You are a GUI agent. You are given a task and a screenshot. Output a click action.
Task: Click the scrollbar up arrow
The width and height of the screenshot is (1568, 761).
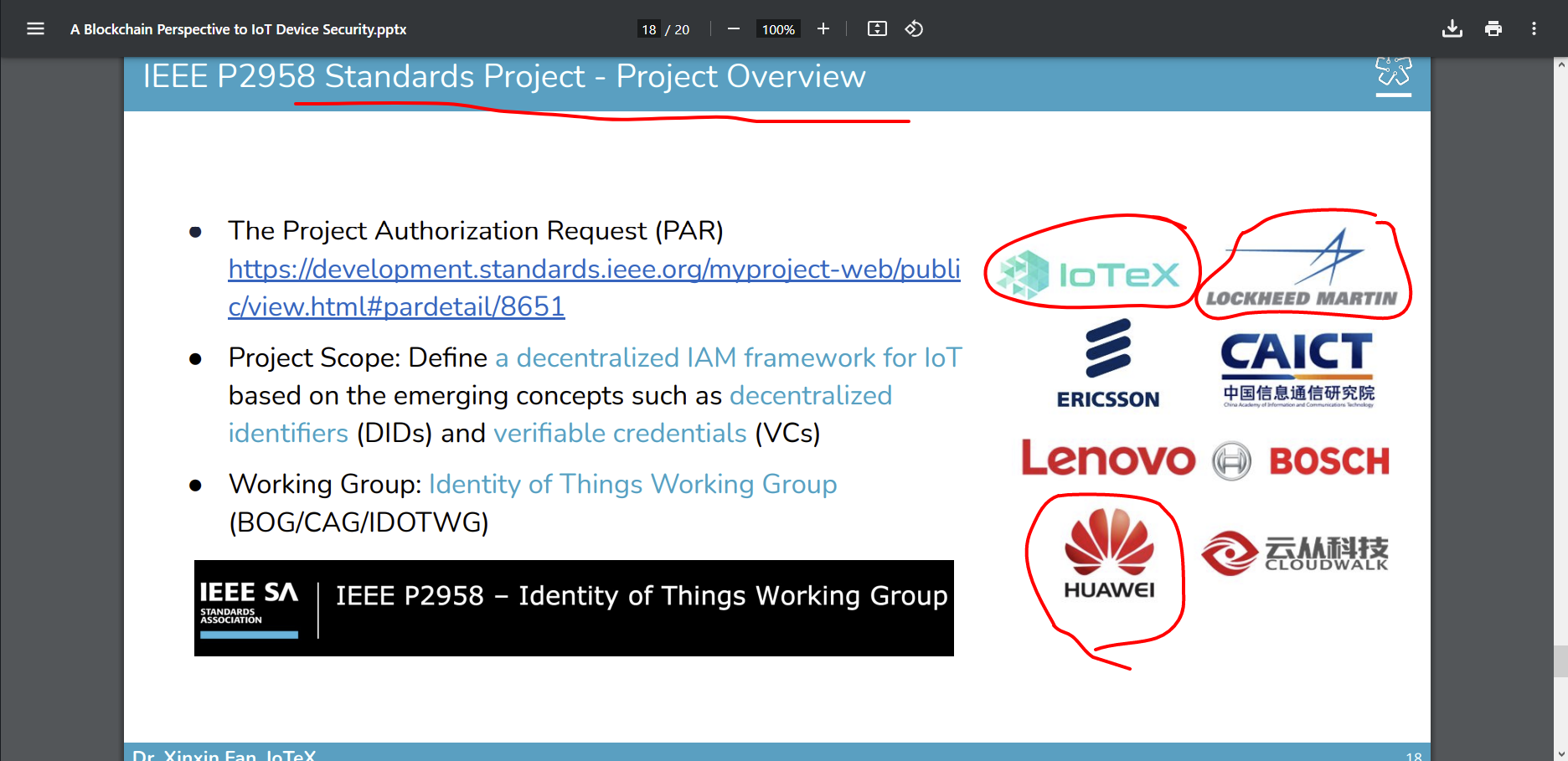(x=1560, y=64)
